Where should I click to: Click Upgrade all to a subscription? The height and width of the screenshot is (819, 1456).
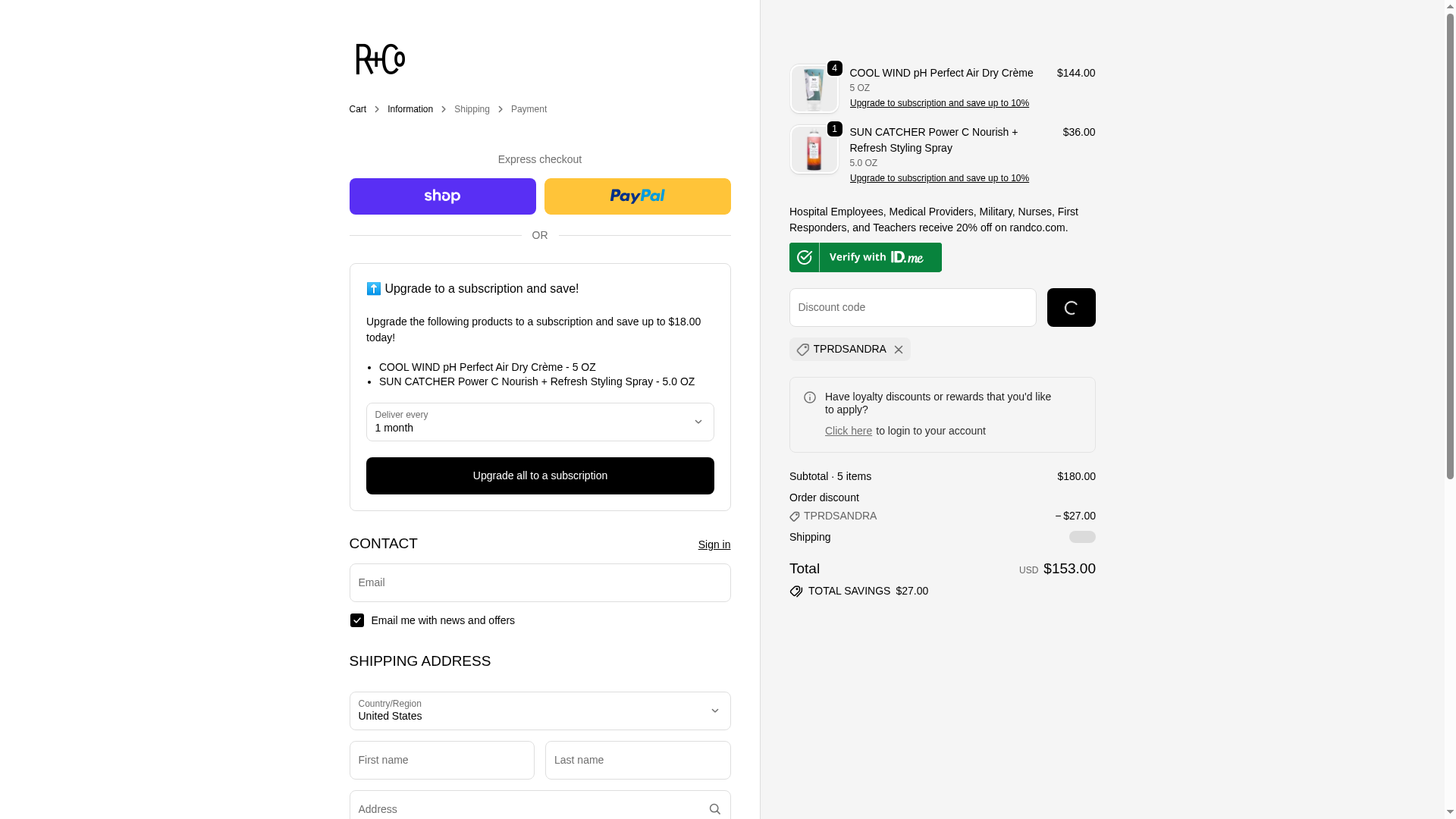tap(539, 475)
